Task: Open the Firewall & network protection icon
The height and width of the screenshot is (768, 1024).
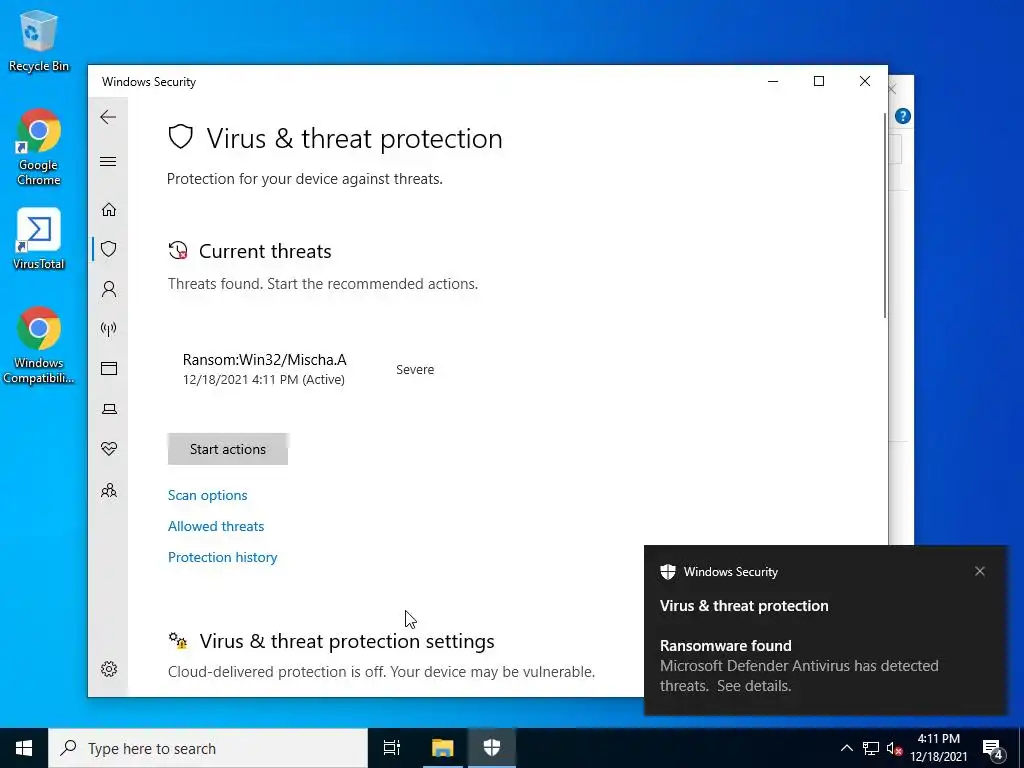Action: pyautogui.click(x=109, y=328)
